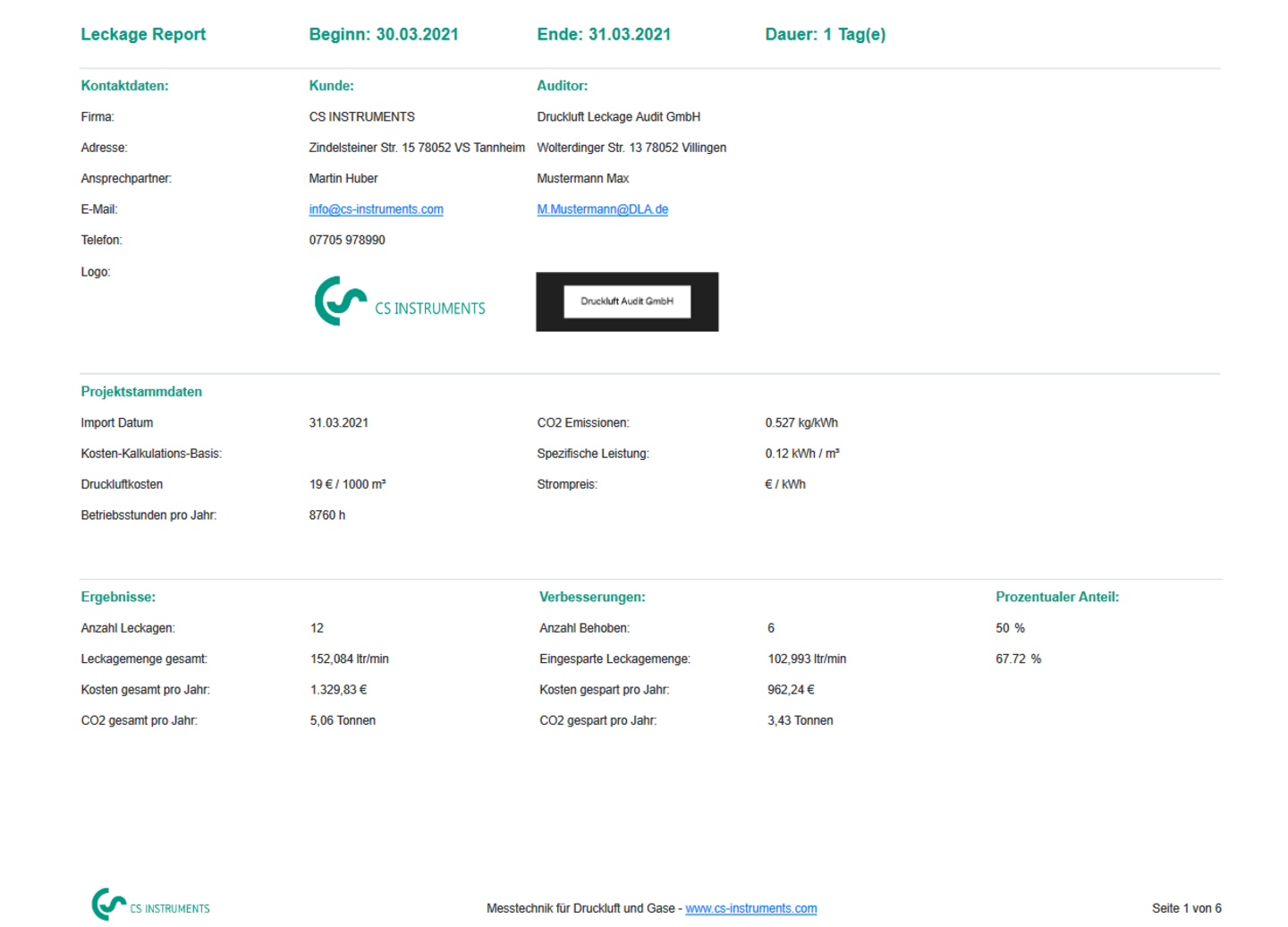Viewport: 1288px width, 927px height.
Task: Click the Auditor column header
Action: pyautogui.click(x=562, y=86)
